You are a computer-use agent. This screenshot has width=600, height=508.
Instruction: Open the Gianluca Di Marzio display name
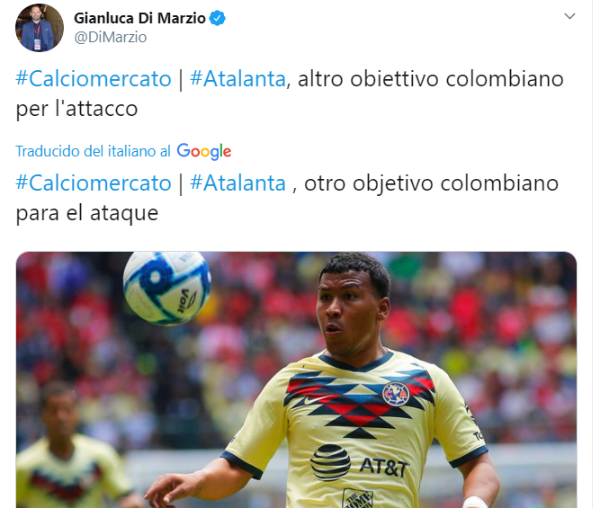(x=140, y=18)
